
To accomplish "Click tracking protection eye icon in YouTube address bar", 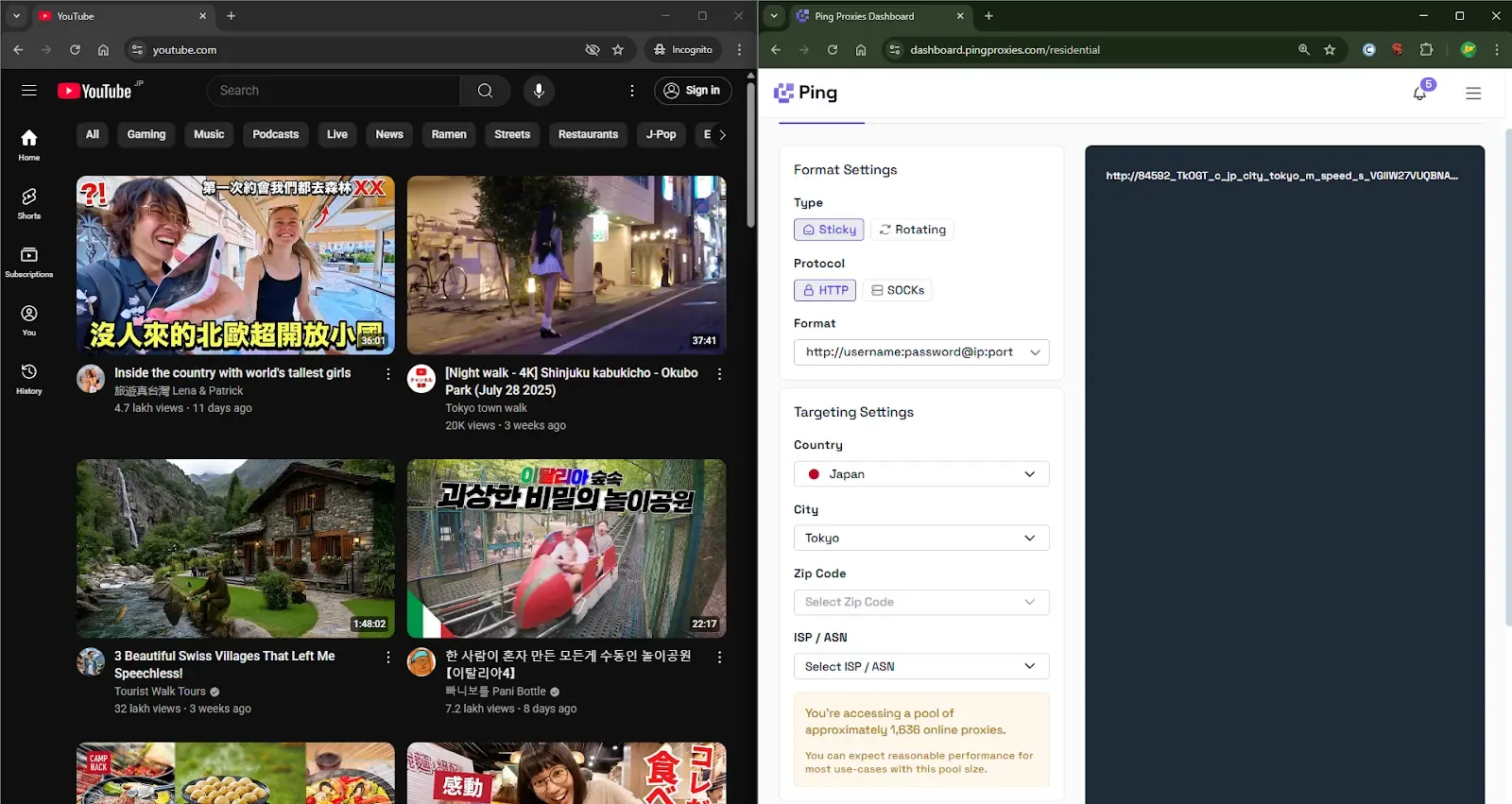I will 593,50.
